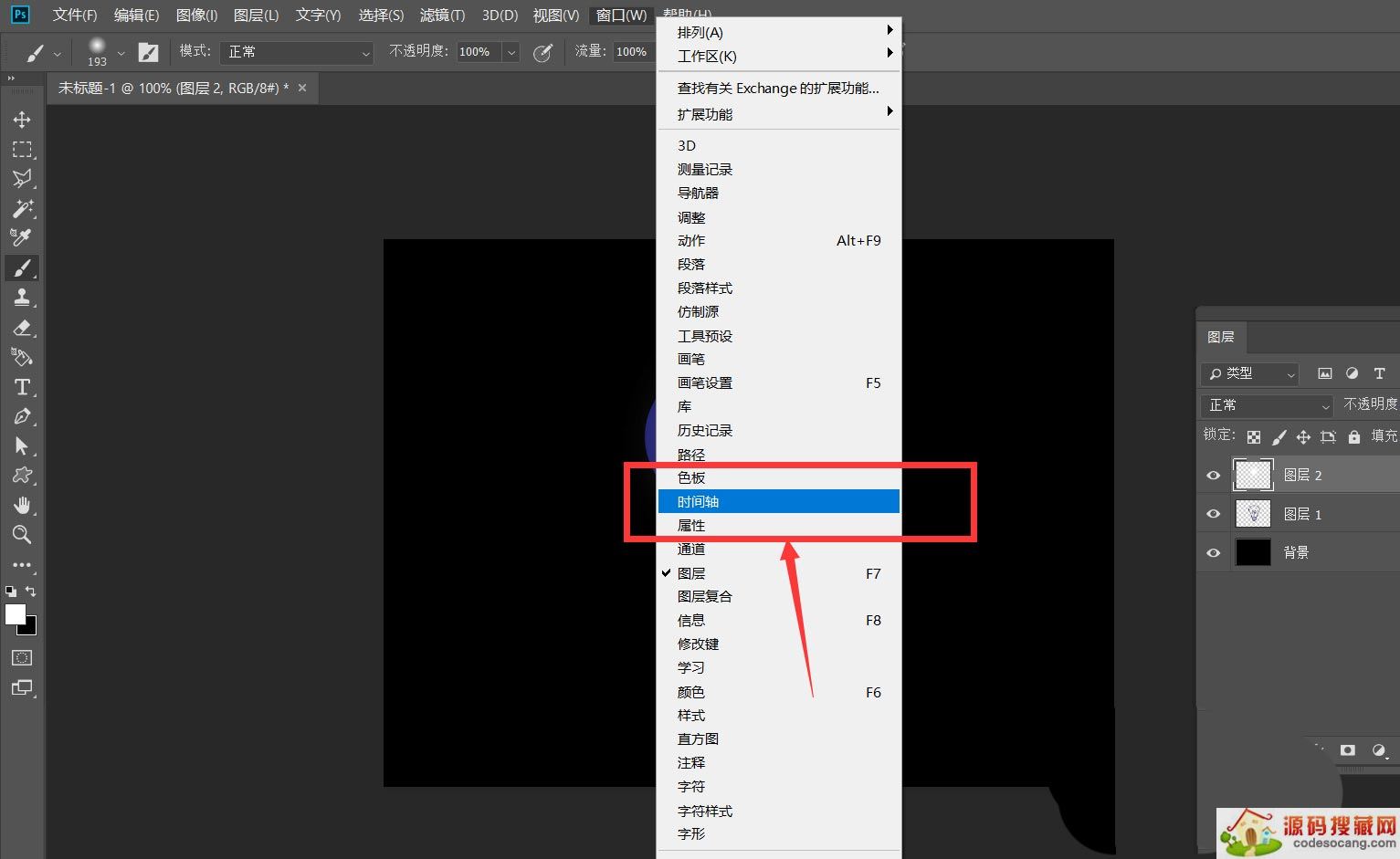The height and width of the screenshot is (859, 1400).
Task: Open the 模式 blend mode dropdown
Action: point(297,52)
